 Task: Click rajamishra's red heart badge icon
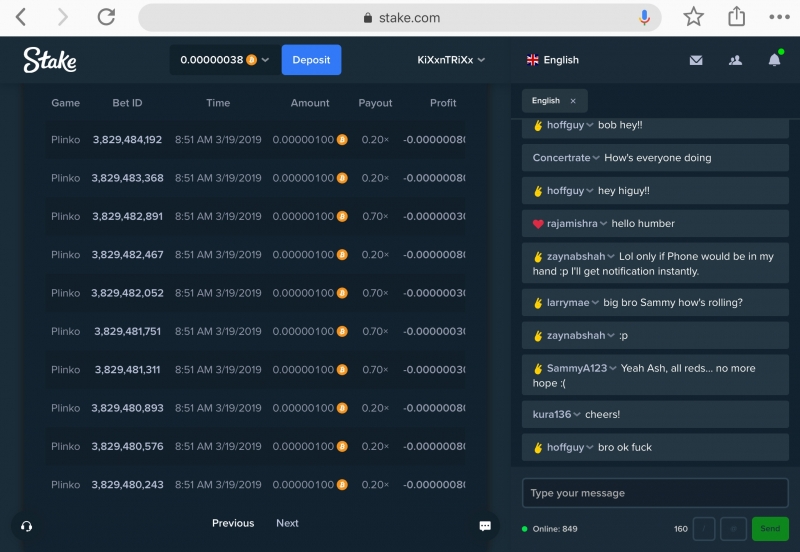click(538, 224)
